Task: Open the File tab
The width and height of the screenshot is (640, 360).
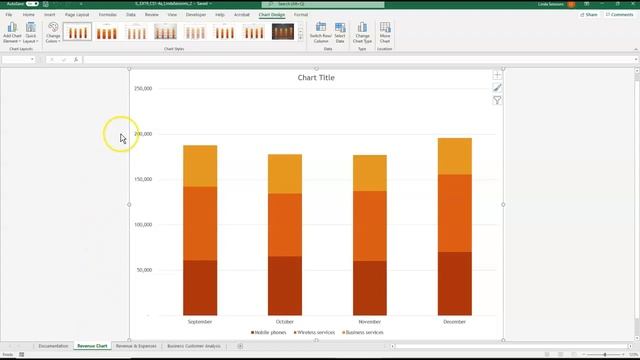Action: (x=9, y=15)
